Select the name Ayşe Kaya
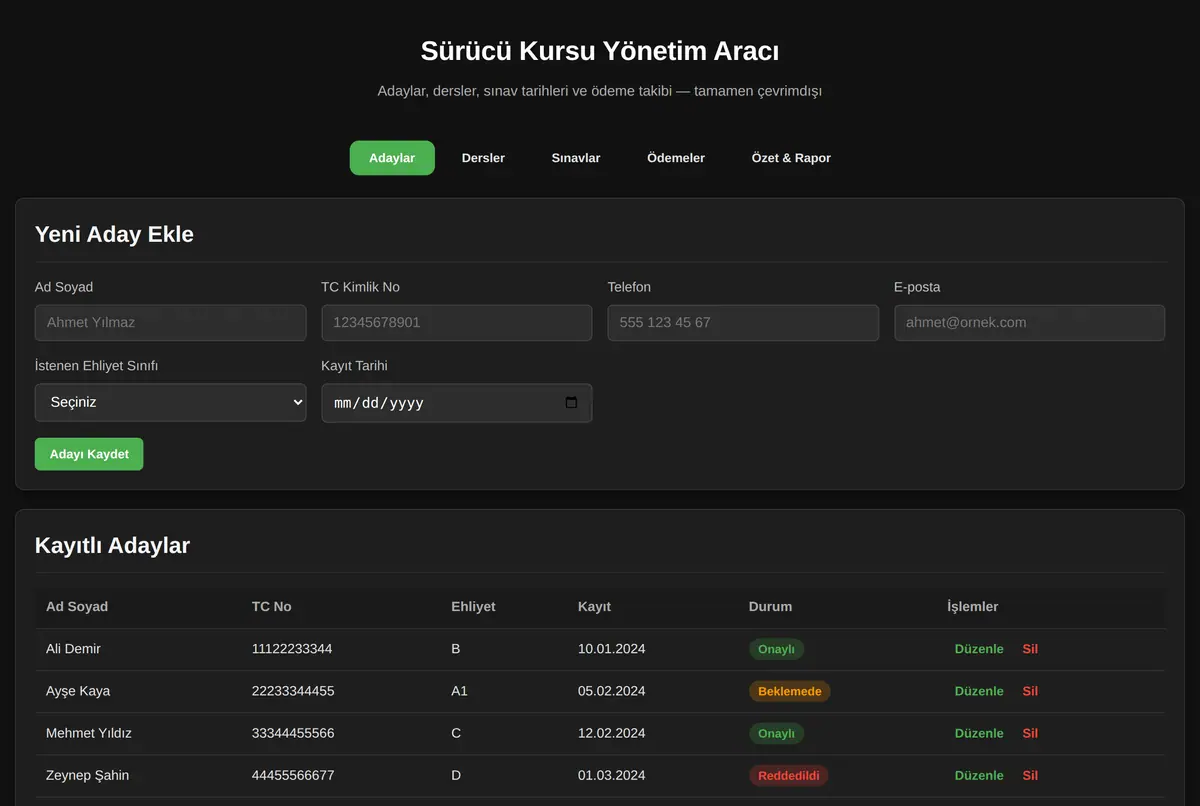This screenshot has height=806, width=1200. point(78,691)
